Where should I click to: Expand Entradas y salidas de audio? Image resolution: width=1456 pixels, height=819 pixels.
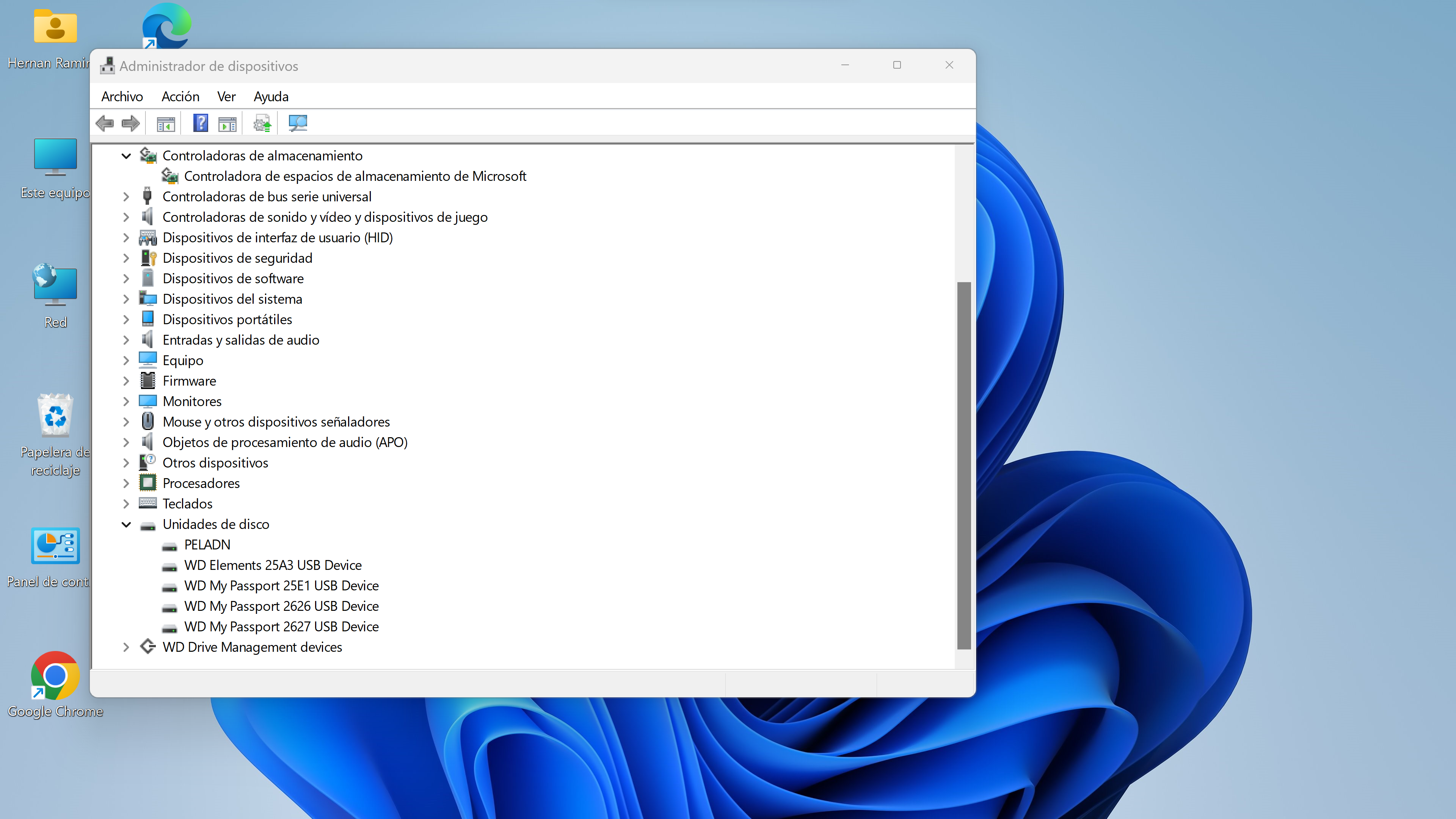(127, 340)
